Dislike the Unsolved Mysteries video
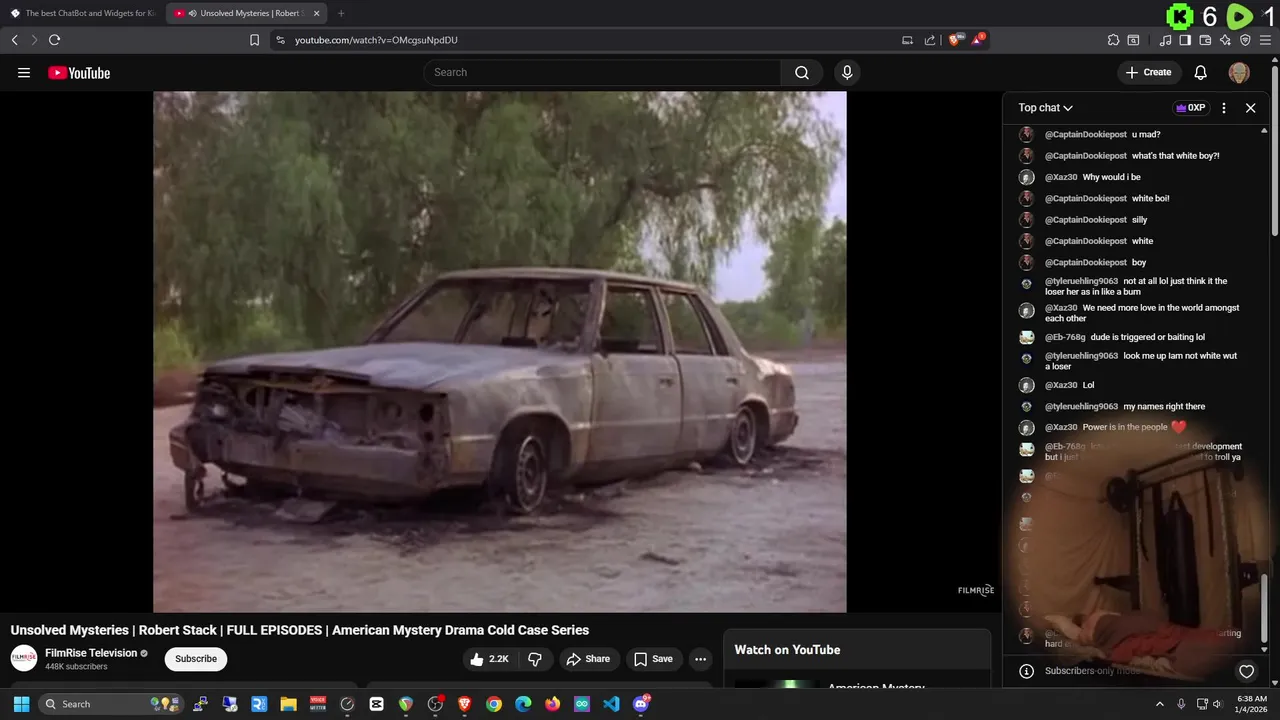Viewport: 1280px width, 720px height. coord(535,659)
